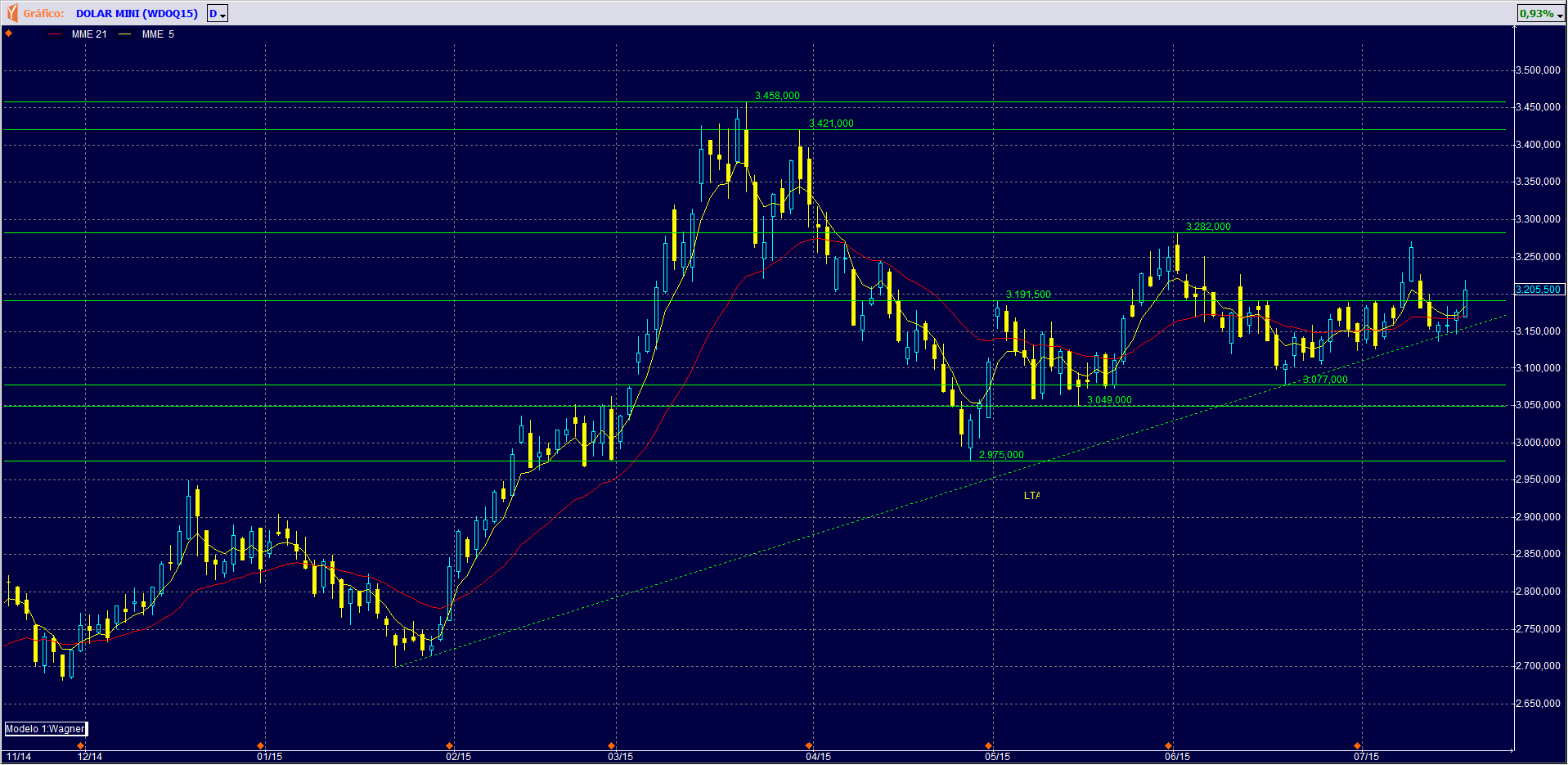The image size is (1568, 765).
Task: Click the orange diamond marker at 02/15
Action: [x=449, y=745]
